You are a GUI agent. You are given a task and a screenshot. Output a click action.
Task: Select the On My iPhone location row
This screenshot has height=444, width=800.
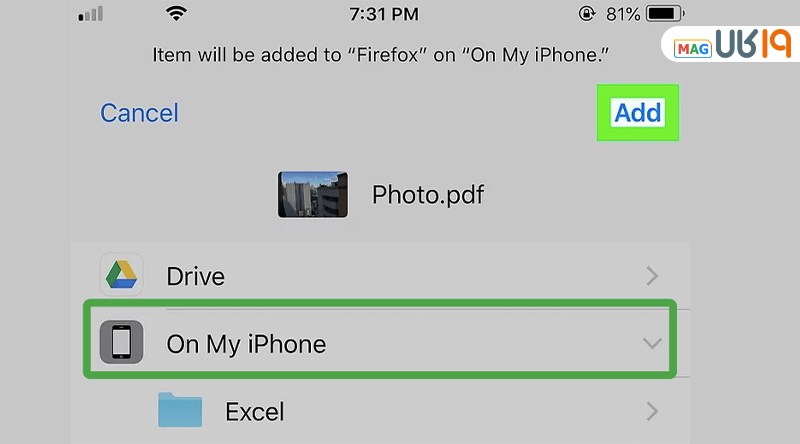point(380,344)
